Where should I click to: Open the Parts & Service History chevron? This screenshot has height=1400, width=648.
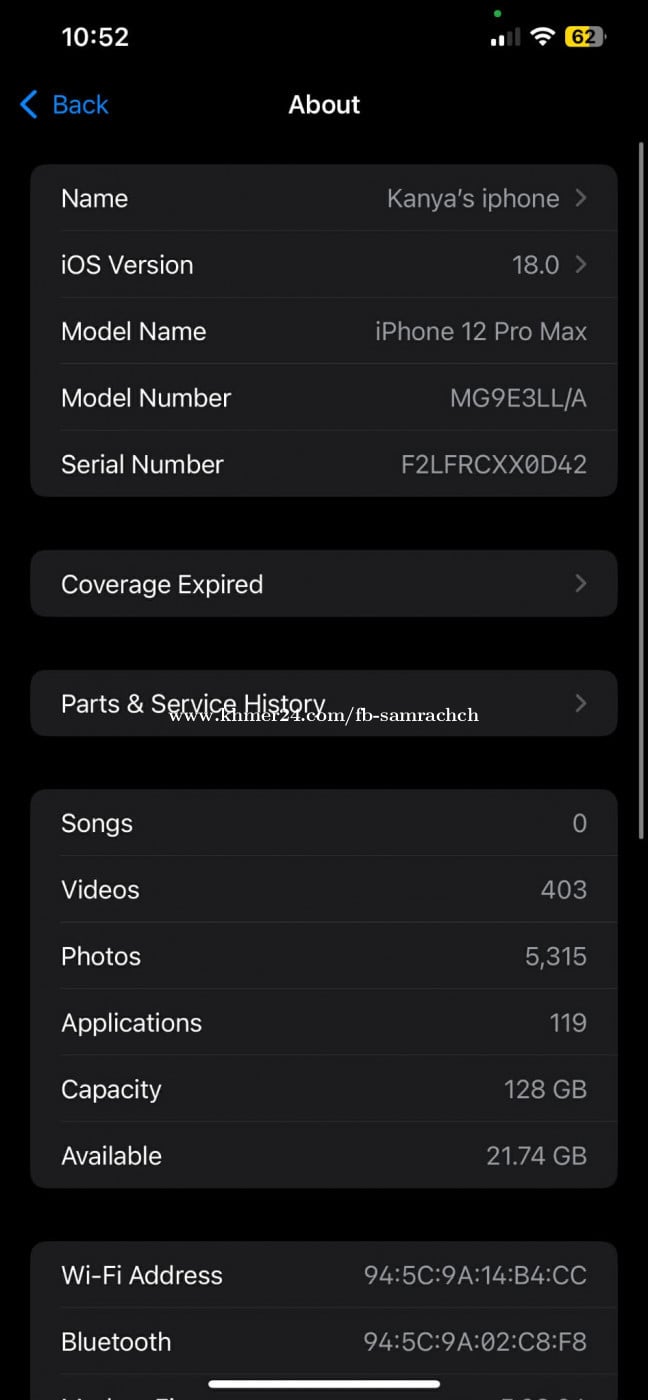pyautogui.click(x=581, y=704)
